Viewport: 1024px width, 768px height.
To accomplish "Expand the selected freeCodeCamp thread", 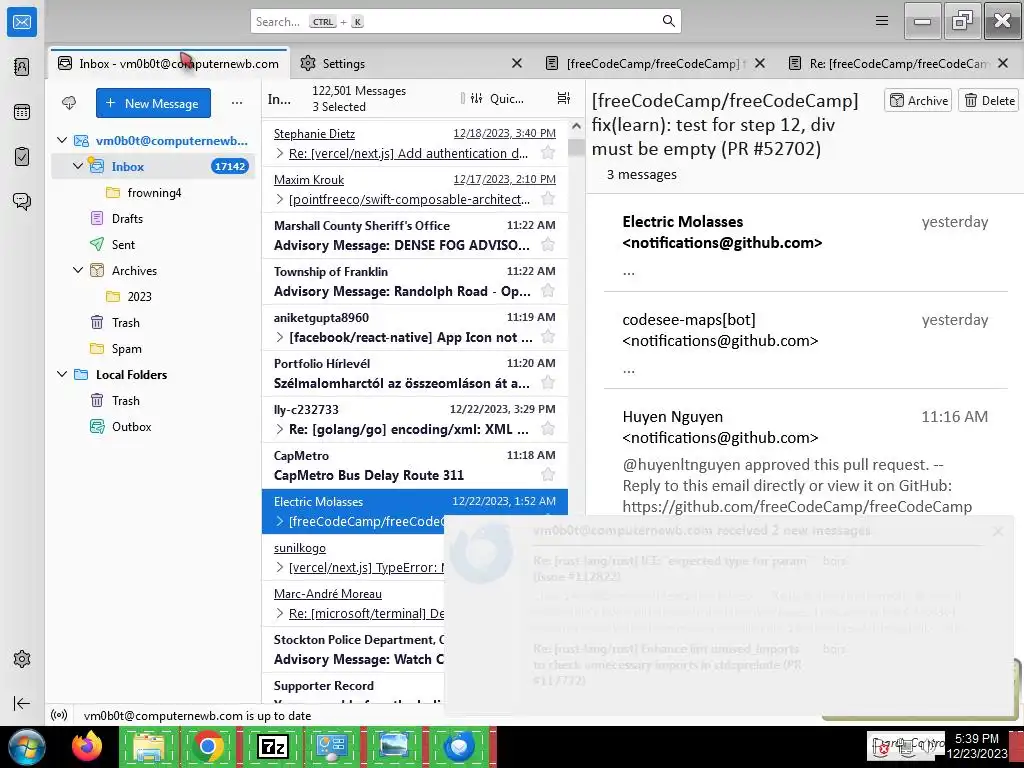I will coord(280,521).
